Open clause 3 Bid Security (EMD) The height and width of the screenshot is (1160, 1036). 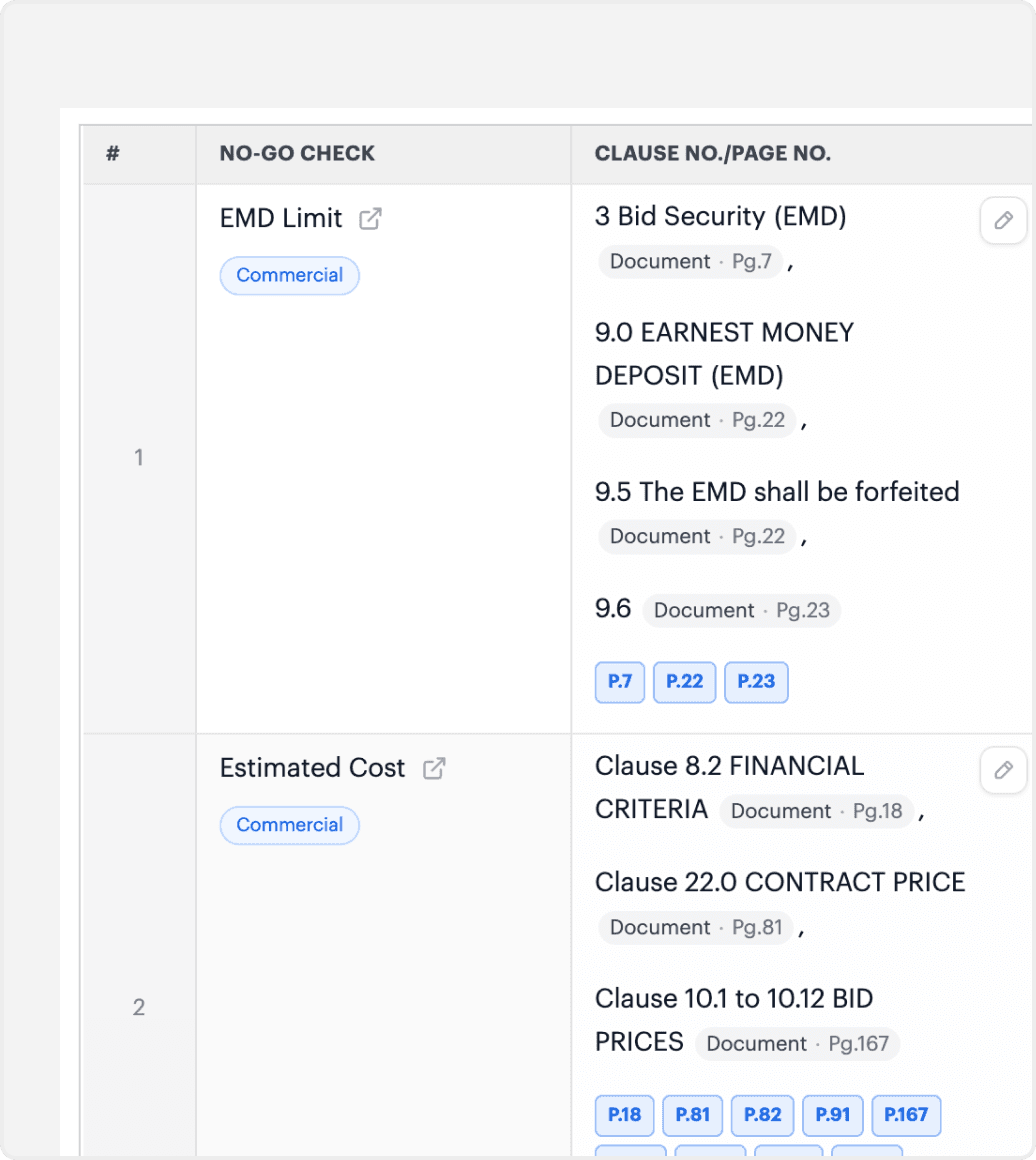pos(721,217)
